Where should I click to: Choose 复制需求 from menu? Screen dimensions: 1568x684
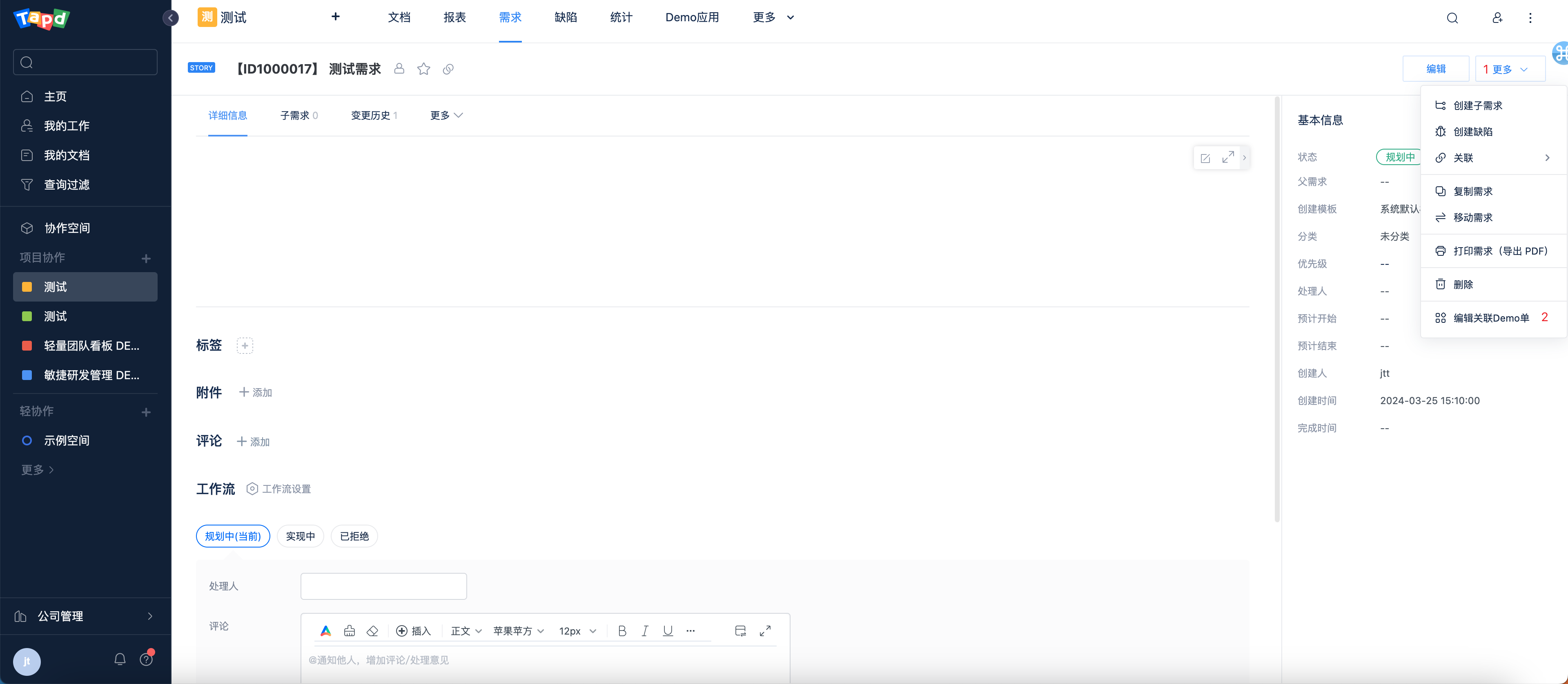(x=1493, y=191)
